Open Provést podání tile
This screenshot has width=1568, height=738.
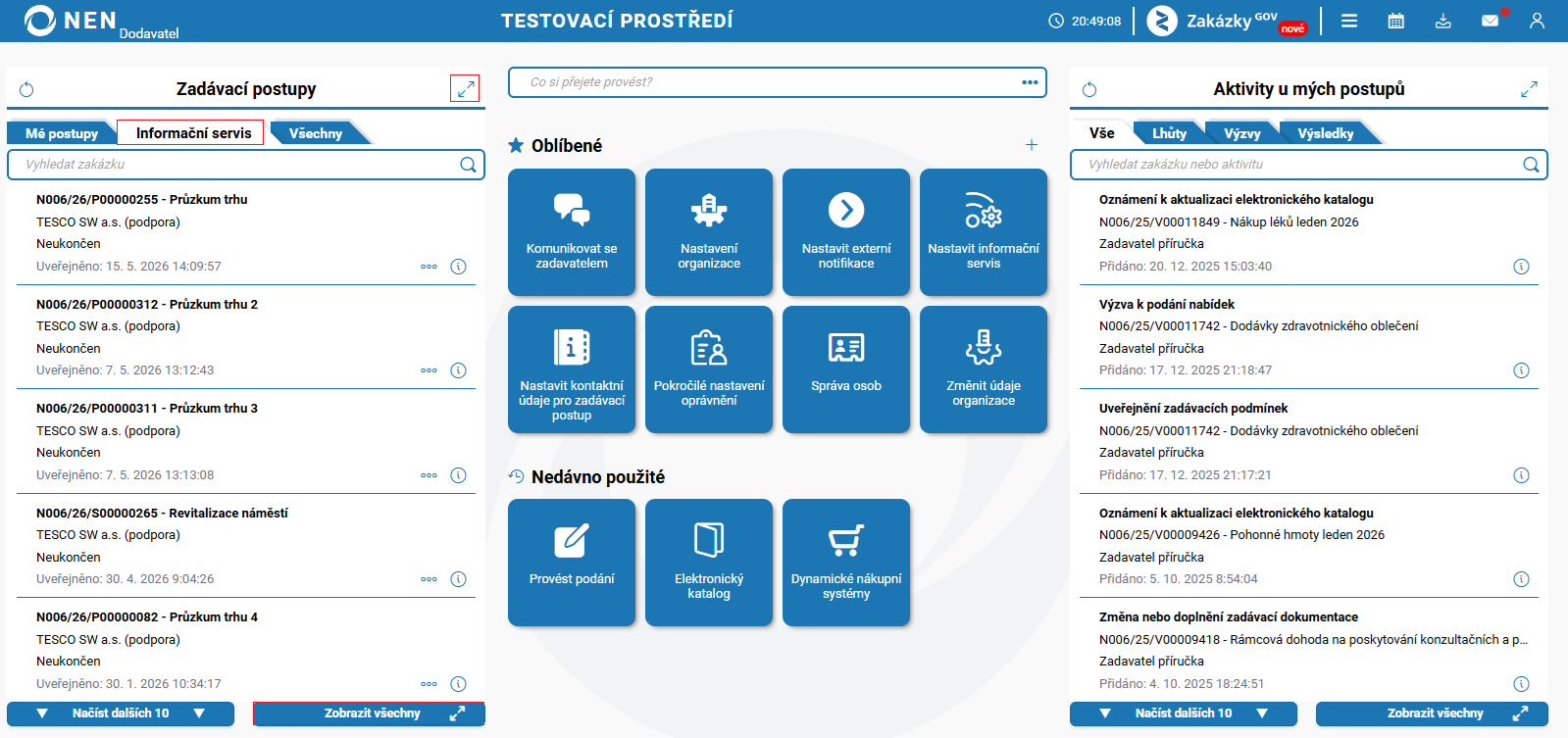coord(572,563)
